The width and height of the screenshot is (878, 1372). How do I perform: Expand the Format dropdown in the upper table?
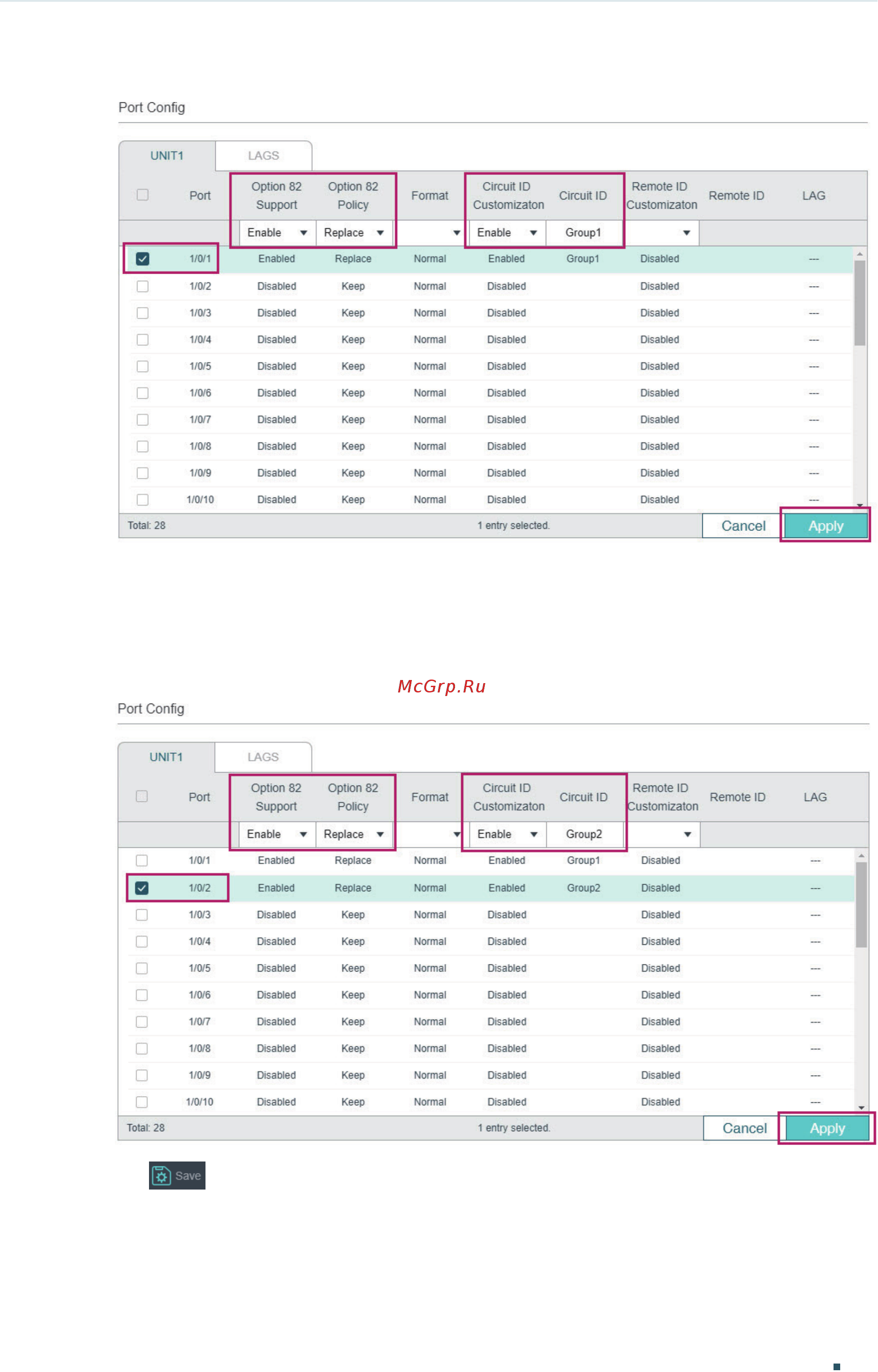point(431,233)
